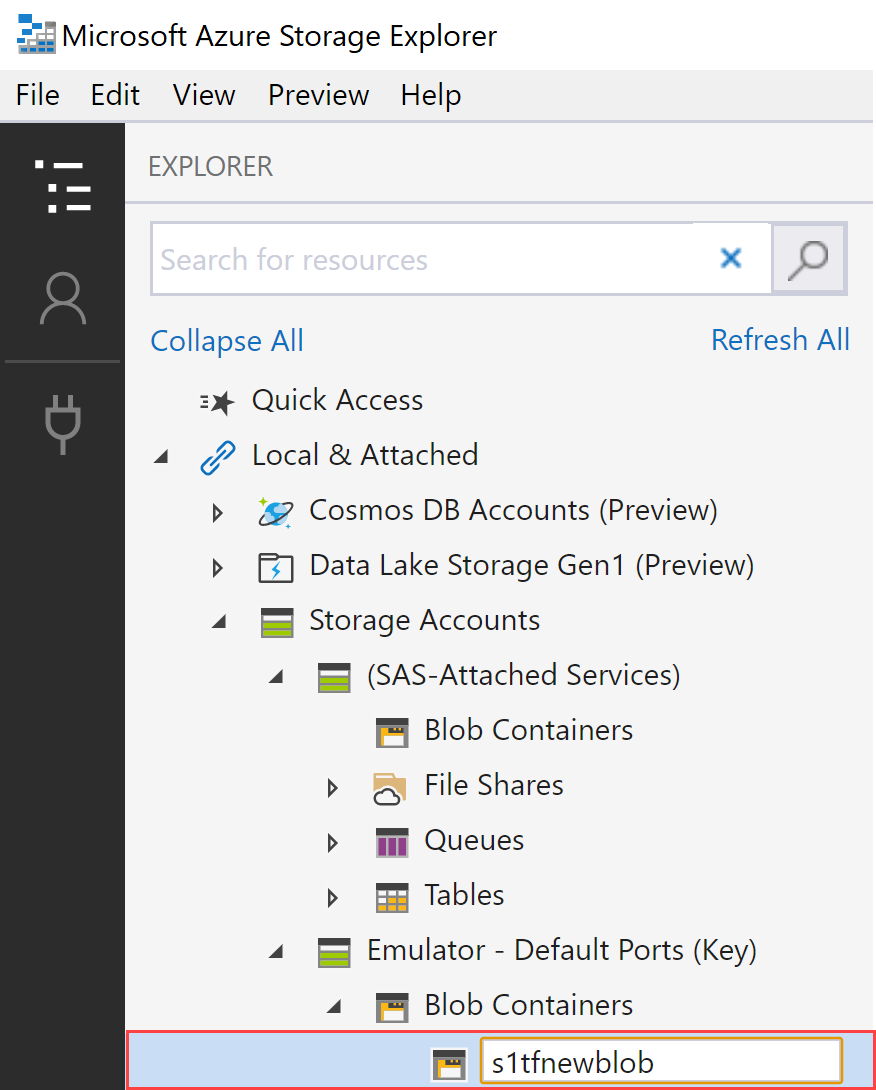The height and width of the screenshot is (1090, 876).
Task: Click the Local & Attached link icon
Action: click(218, 454)
